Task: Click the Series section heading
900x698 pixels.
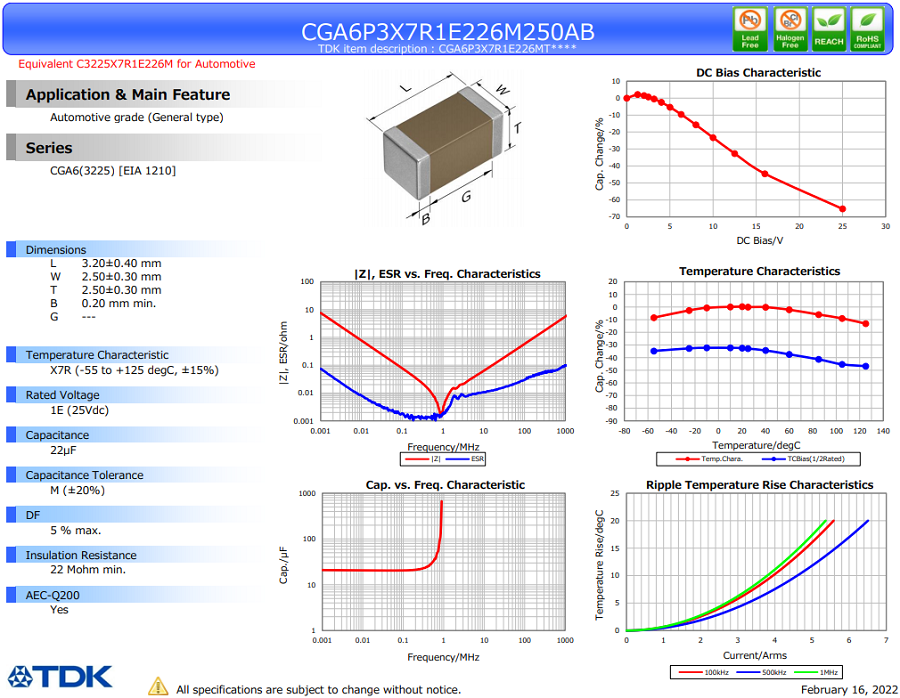Action: pyautogui.click(x=49, y=148)
